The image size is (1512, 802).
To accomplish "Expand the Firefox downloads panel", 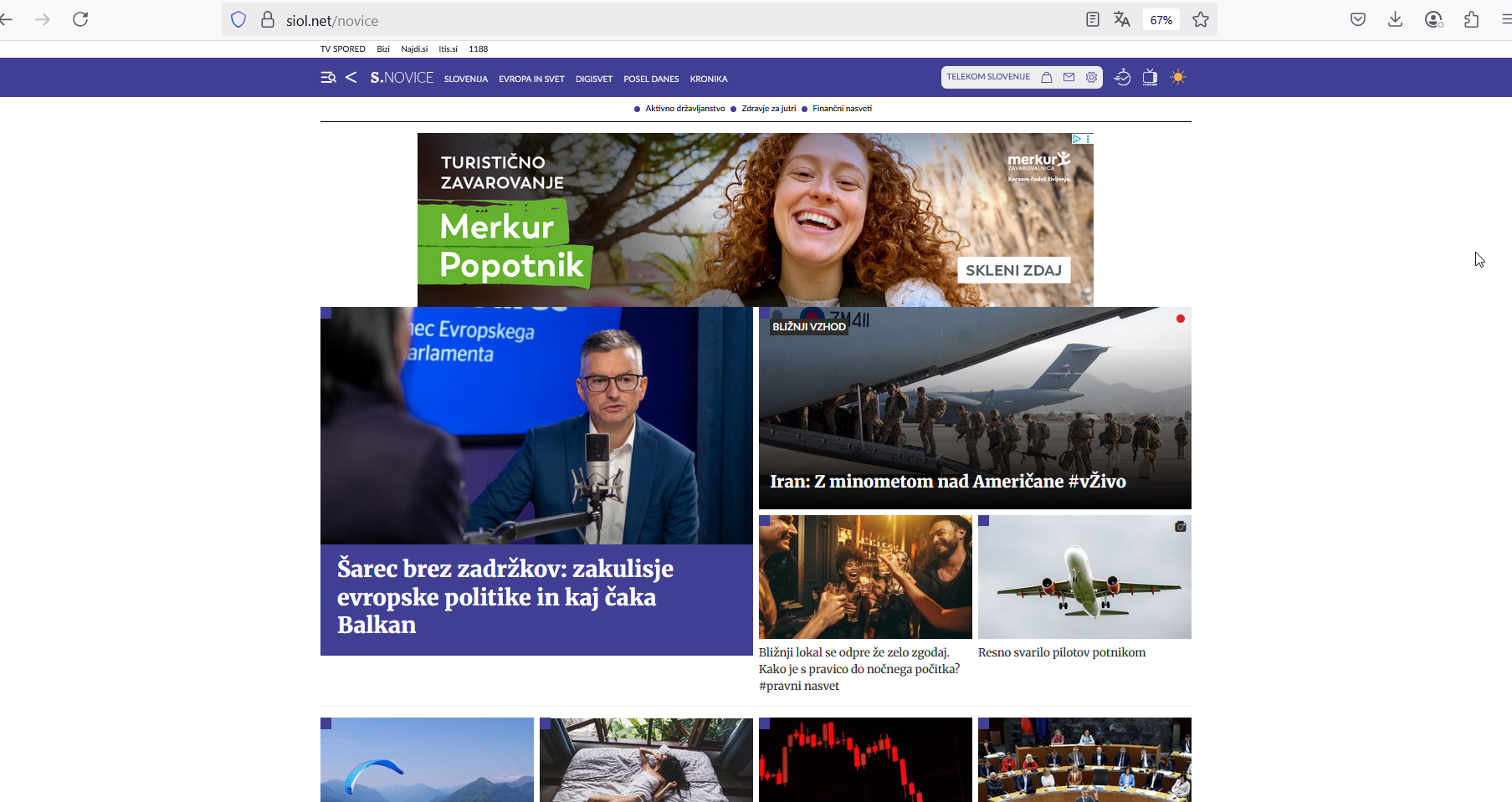I will tap(1395, 19).
